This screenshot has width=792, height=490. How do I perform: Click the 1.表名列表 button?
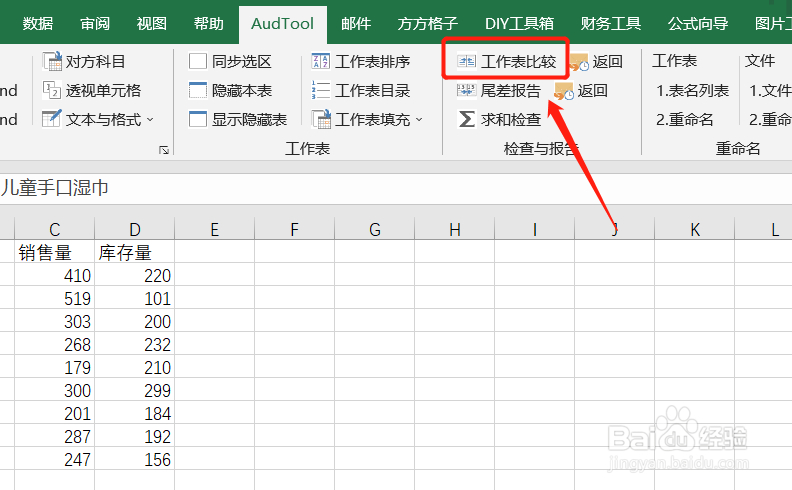(x=692, y=91)
